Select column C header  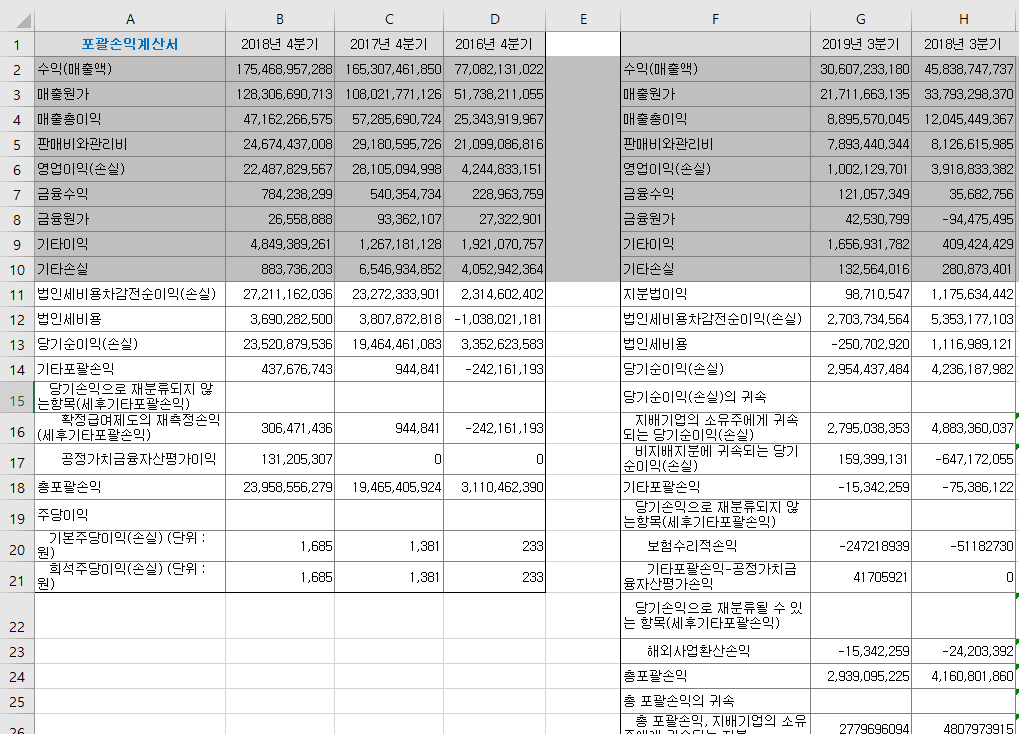pyautogui.click(x=389, y=20)
